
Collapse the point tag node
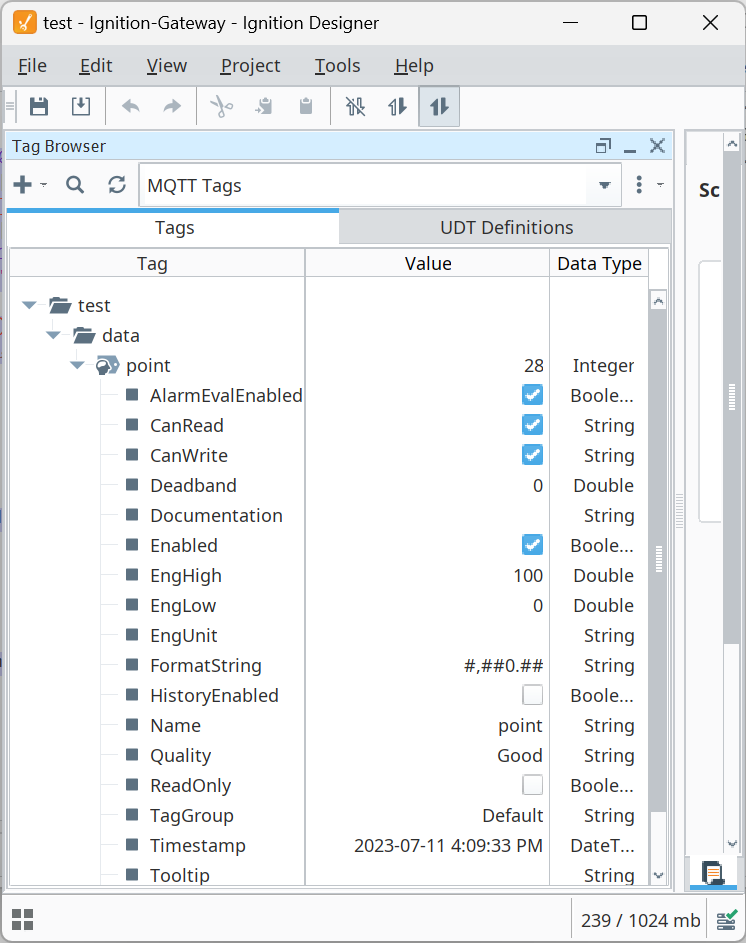pyautogui.click(x=77, y=365)
